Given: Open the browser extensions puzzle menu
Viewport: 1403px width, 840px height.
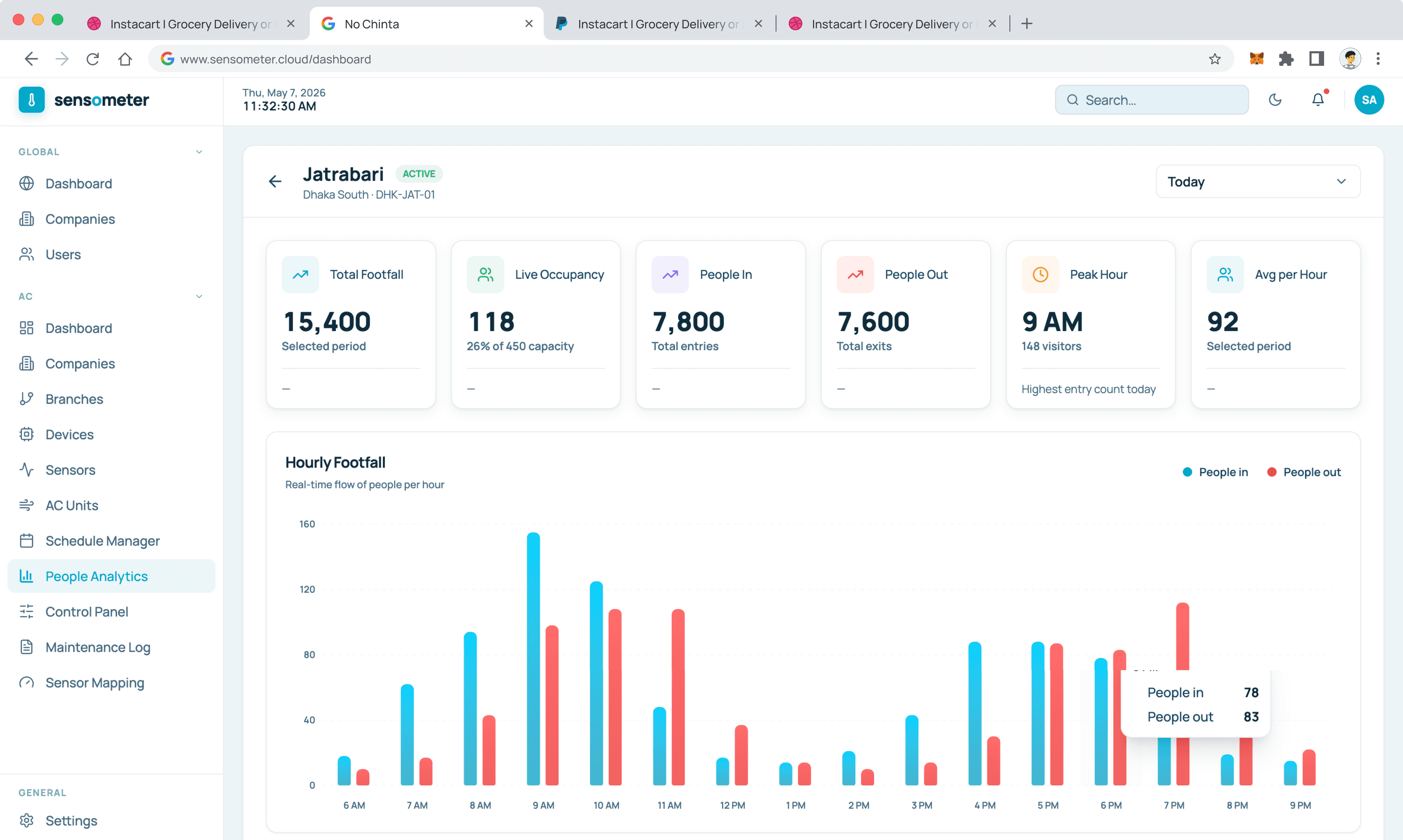Looking at the screenshot, I should [x=1286, y=59].
